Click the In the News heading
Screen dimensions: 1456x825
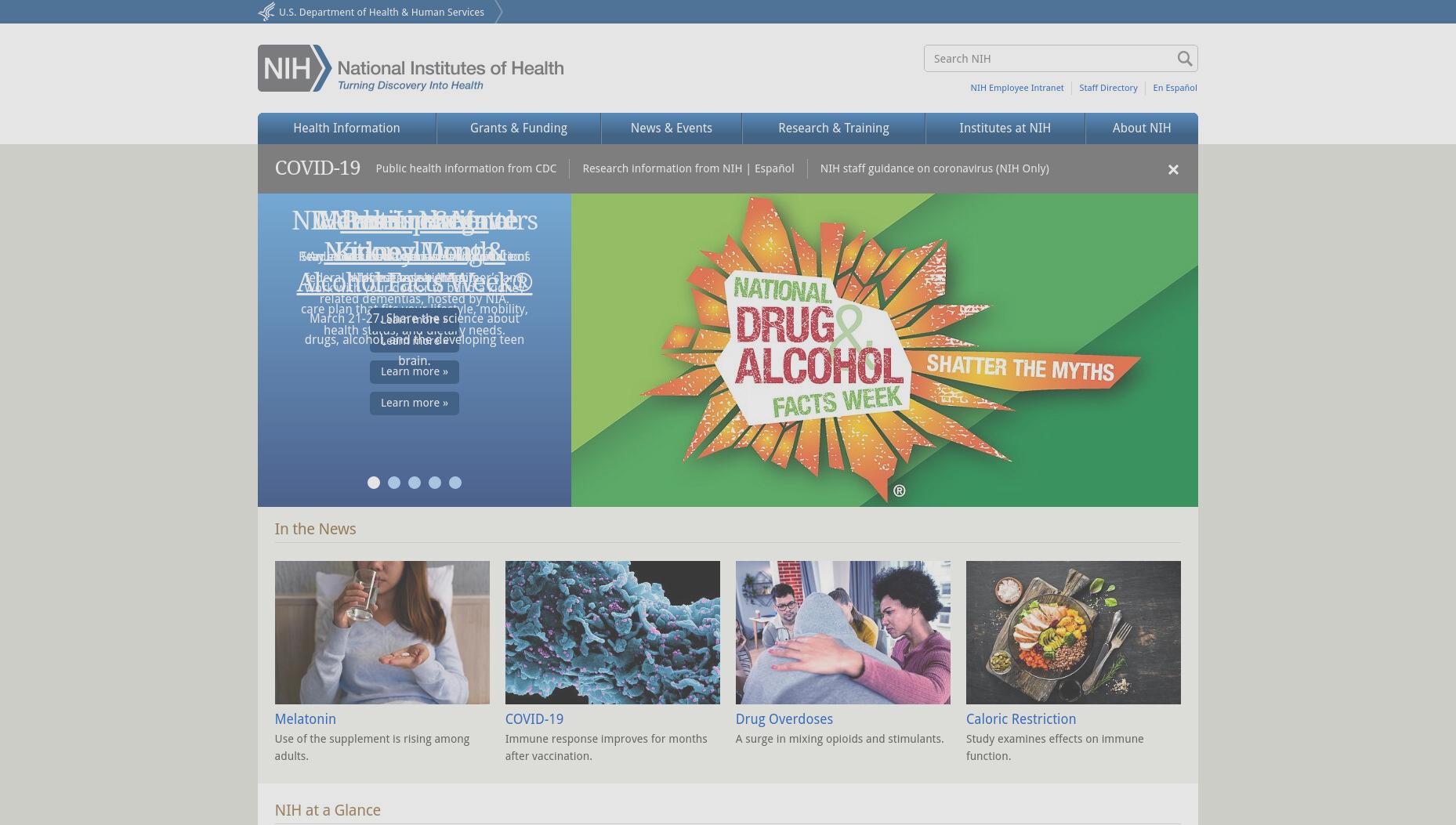[315, 529]
